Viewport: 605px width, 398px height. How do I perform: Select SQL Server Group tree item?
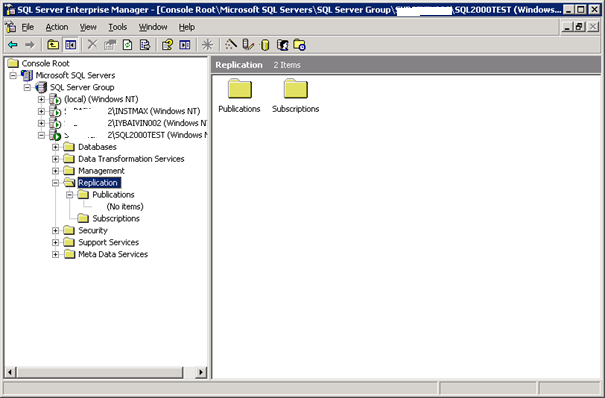pyautogui.click(x=82, y=87)
